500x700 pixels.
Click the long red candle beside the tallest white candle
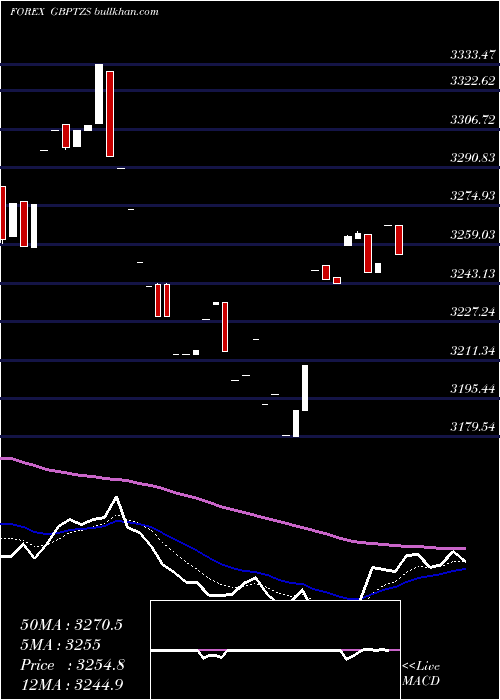110,114
